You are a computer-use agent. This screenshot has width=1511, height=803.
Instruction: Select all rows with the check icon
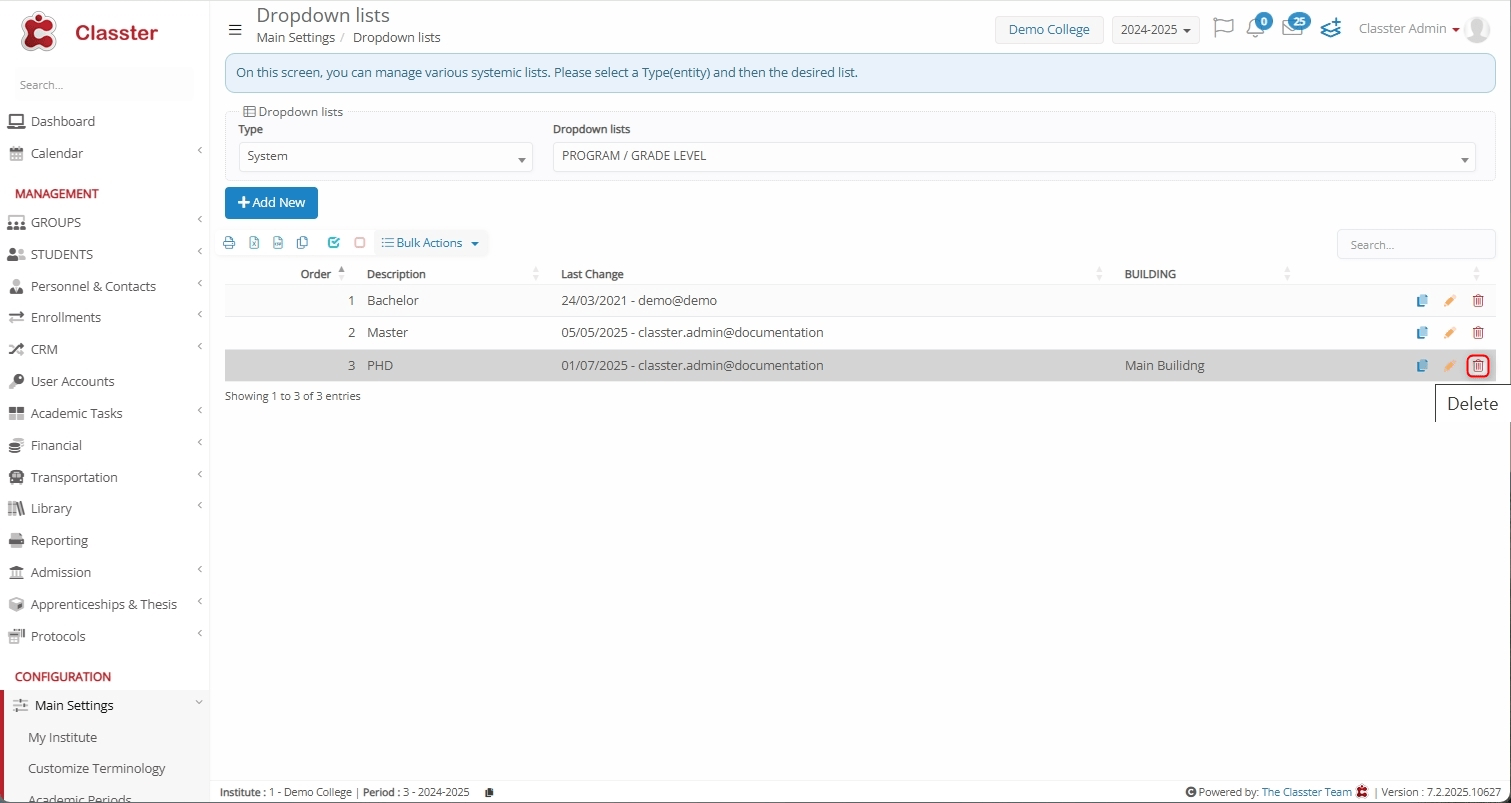tap(334, 243)
